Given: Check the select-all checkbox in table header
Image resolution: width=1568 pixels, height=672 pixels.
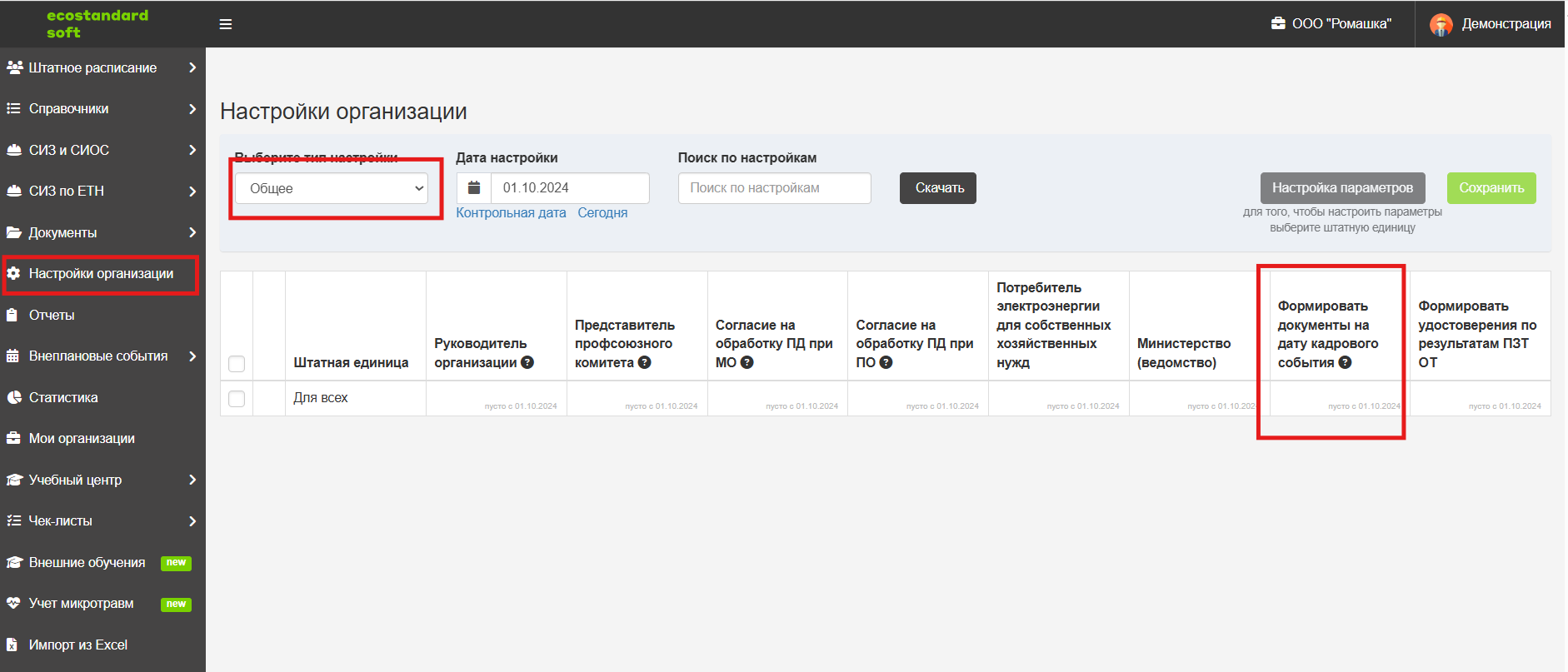Looking at the screenshot, I should [x=237, y=364].
